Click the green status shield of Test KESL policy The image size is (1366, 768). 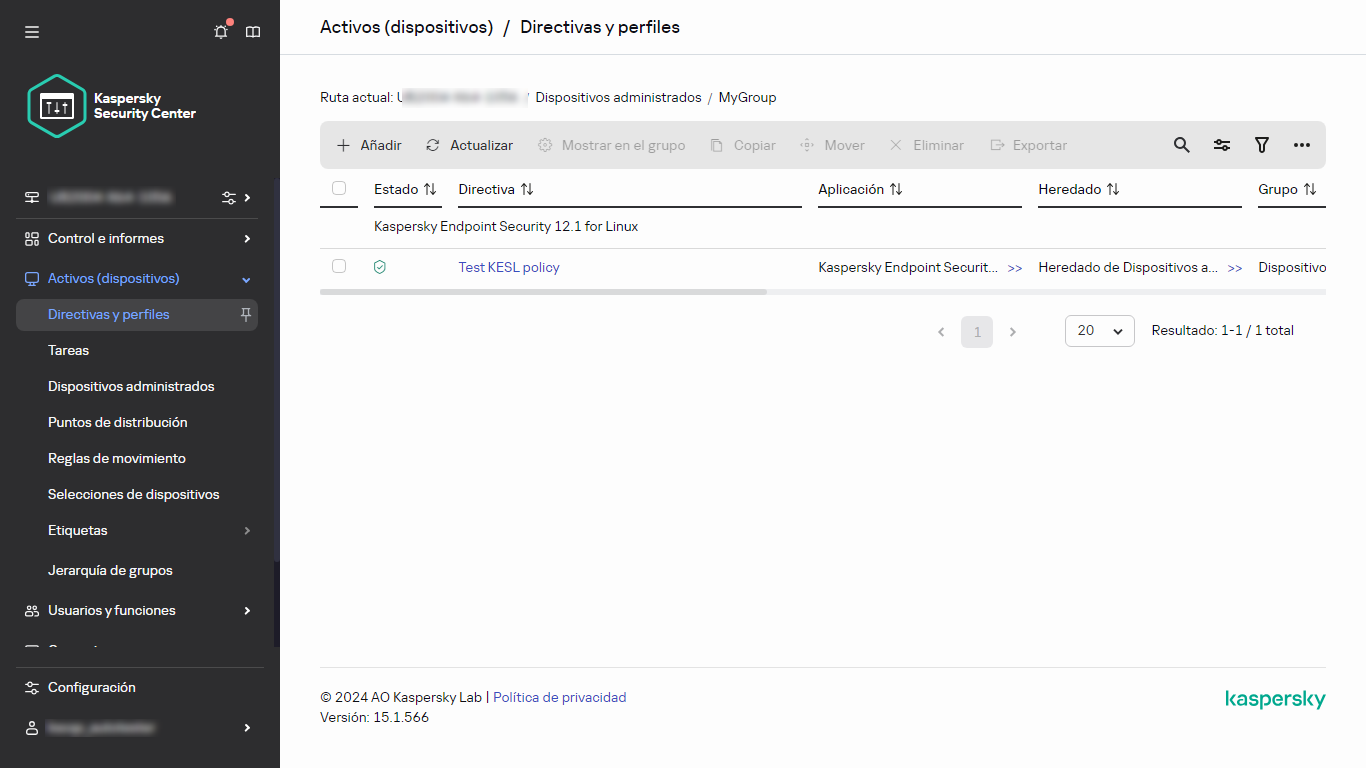[380, 267]
